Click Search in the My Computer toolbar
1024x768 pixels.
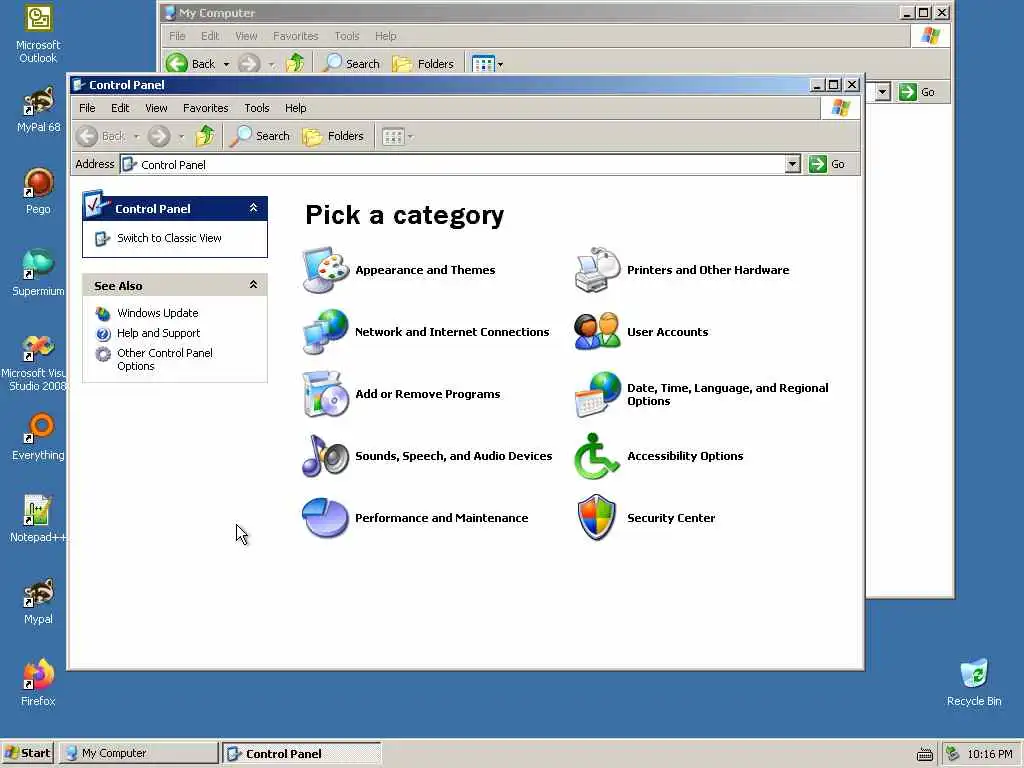point(351,63)
